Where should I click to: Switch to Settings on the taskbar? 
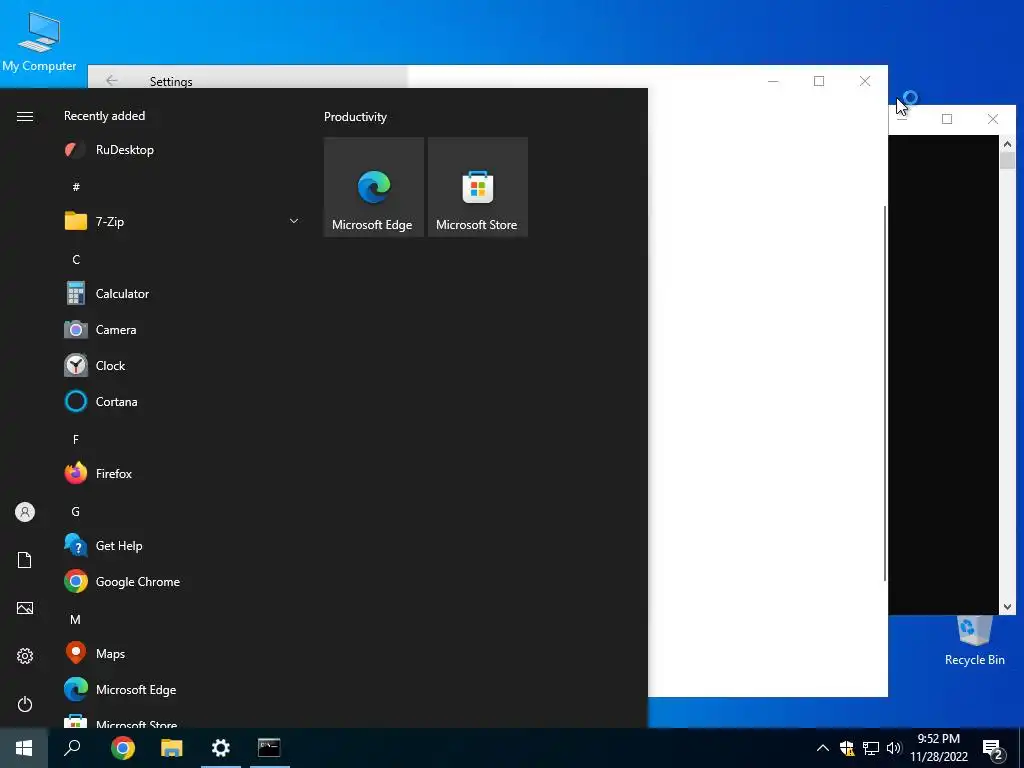tap(221, 748)
